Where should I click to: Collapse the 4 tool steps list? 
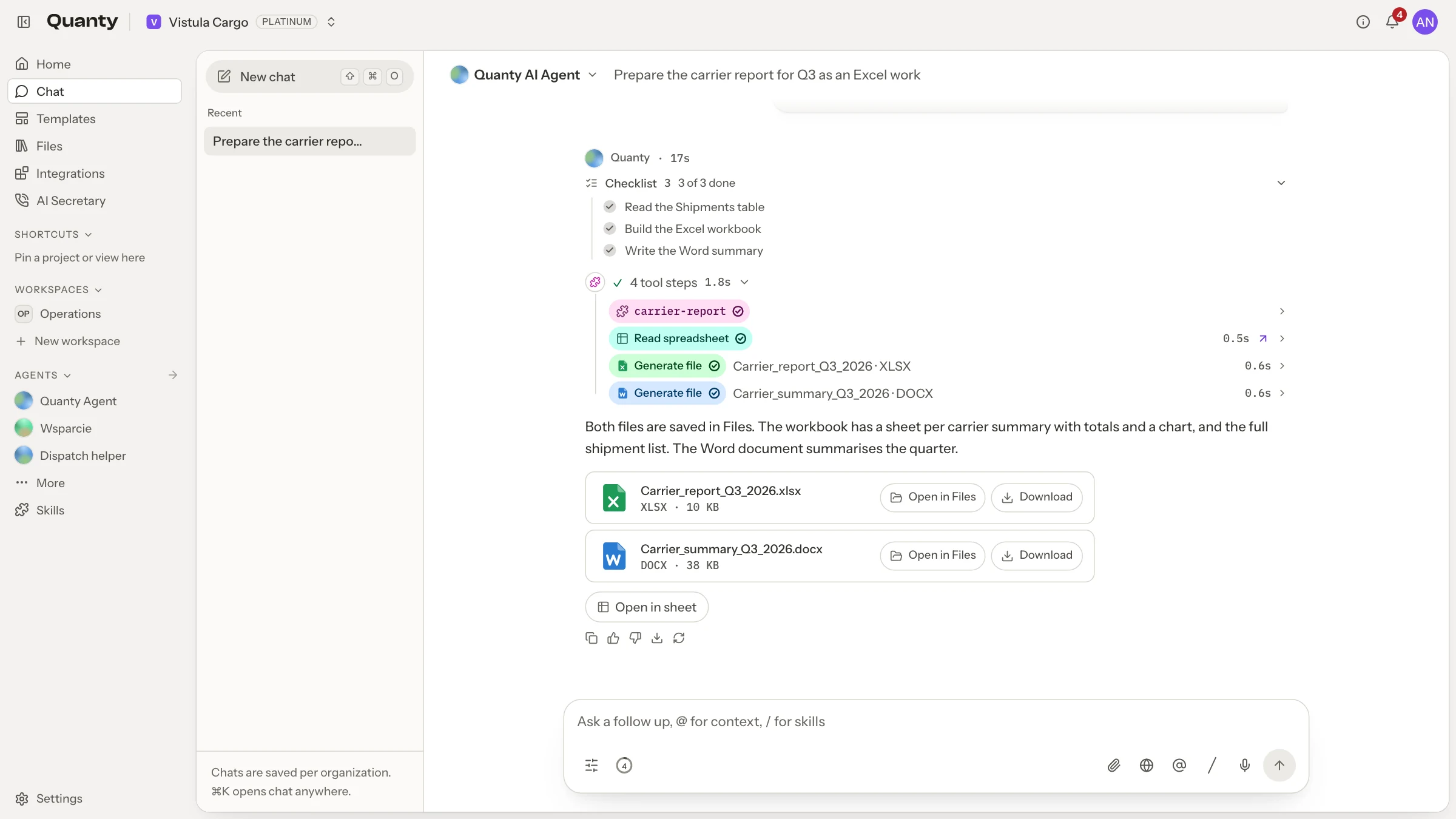[744, 282]
